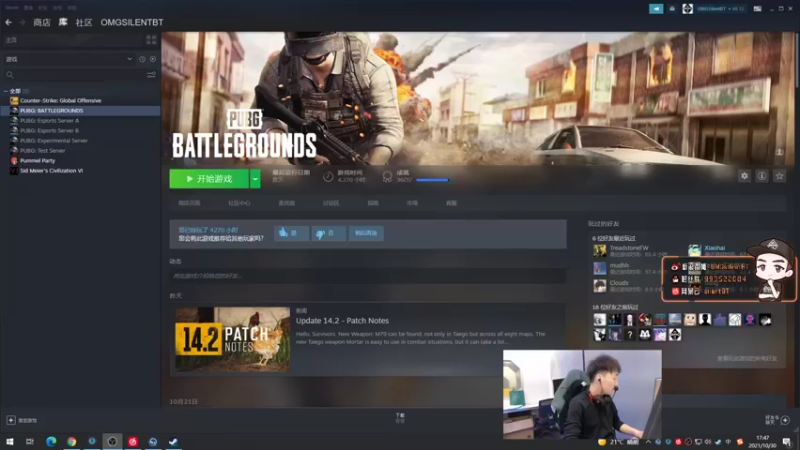Click the maybe later review button
This screenshot has width=800, height=450.
pyautogui.click(x=366, y=233)
